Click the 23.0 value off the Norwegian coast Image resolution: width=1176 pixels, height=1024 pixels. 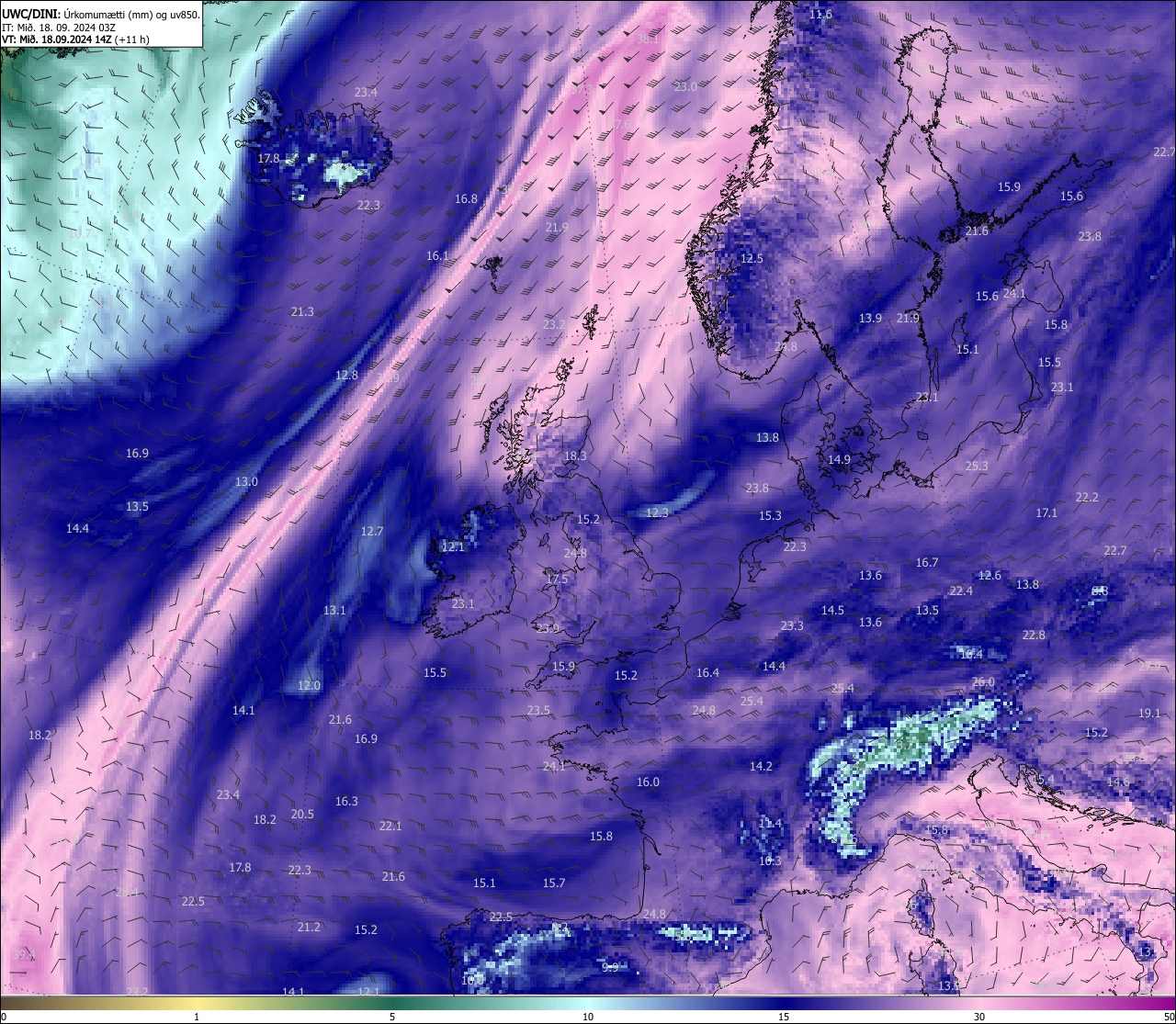685,86
